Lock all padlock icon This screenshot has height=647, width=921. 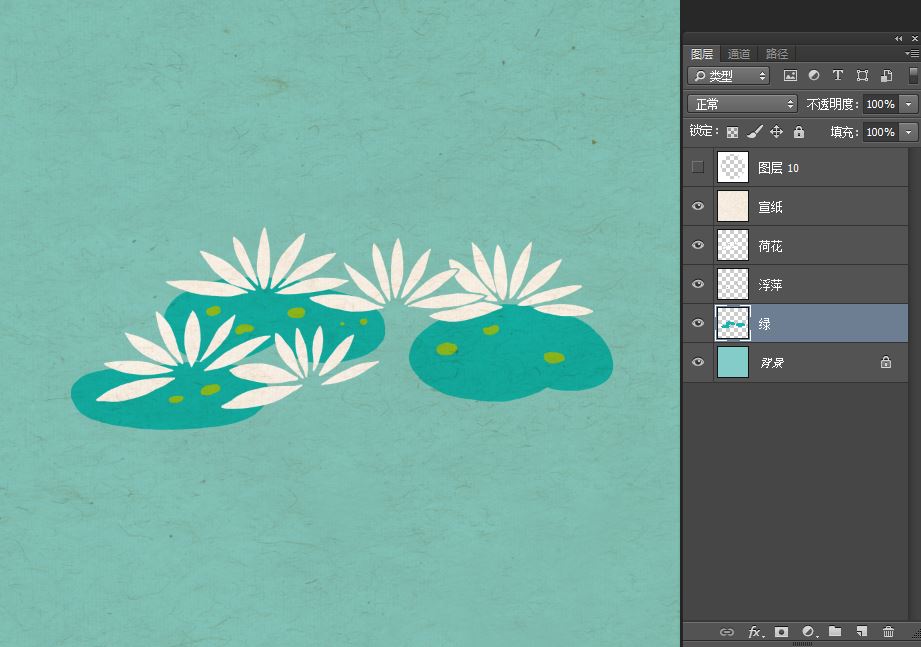tap(799, 132)
